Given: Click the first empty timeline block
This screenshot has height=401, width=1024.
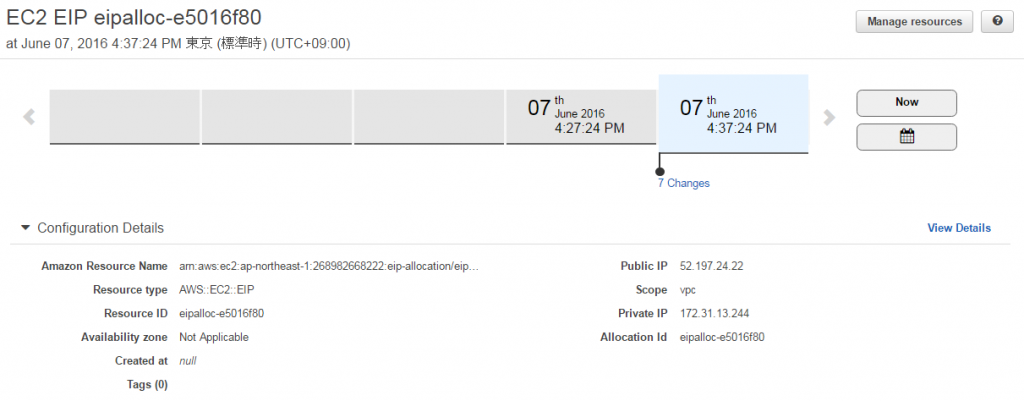Looking at the screenshot, I should 124,117.
